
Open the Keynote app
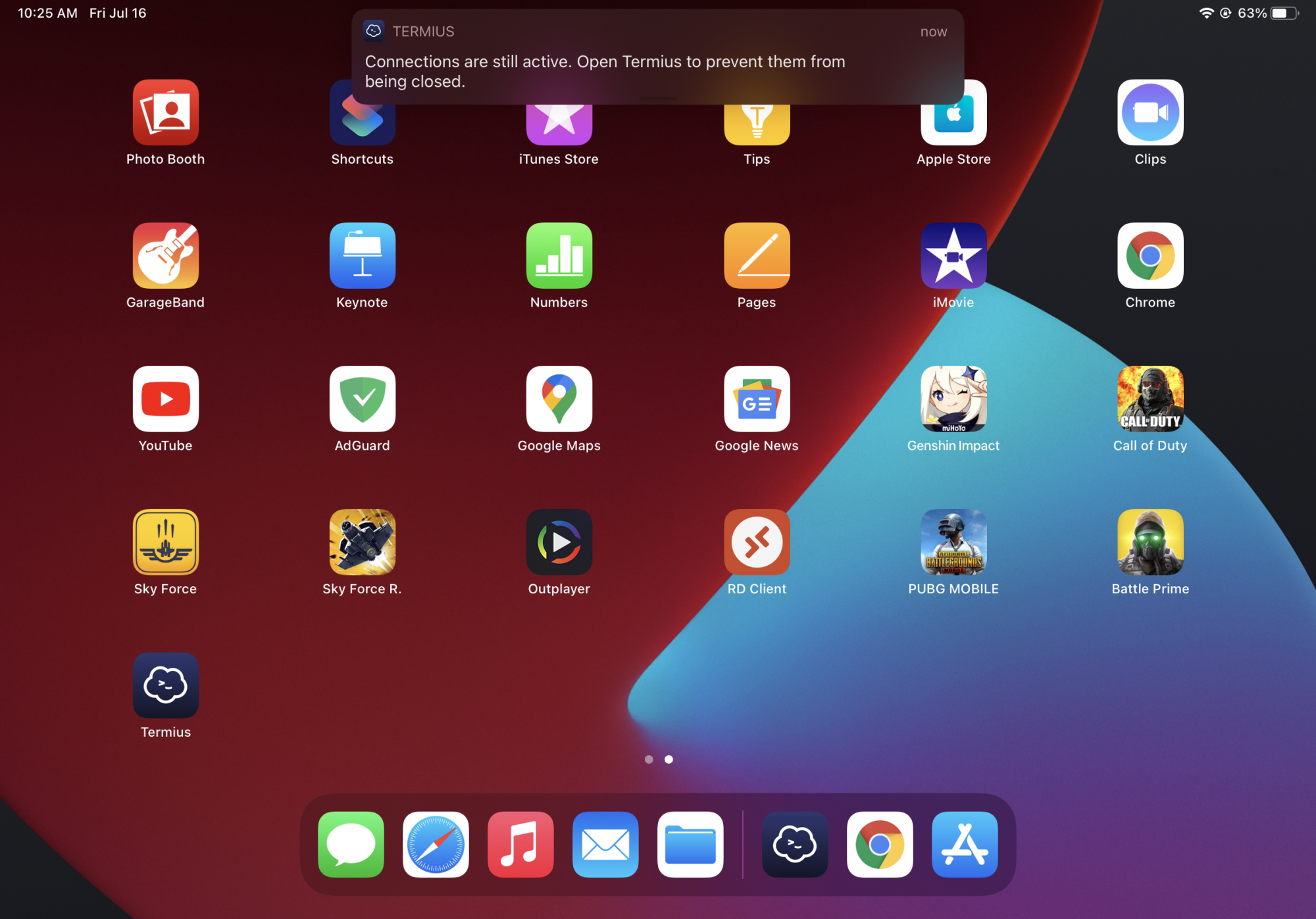pos(362,255)
